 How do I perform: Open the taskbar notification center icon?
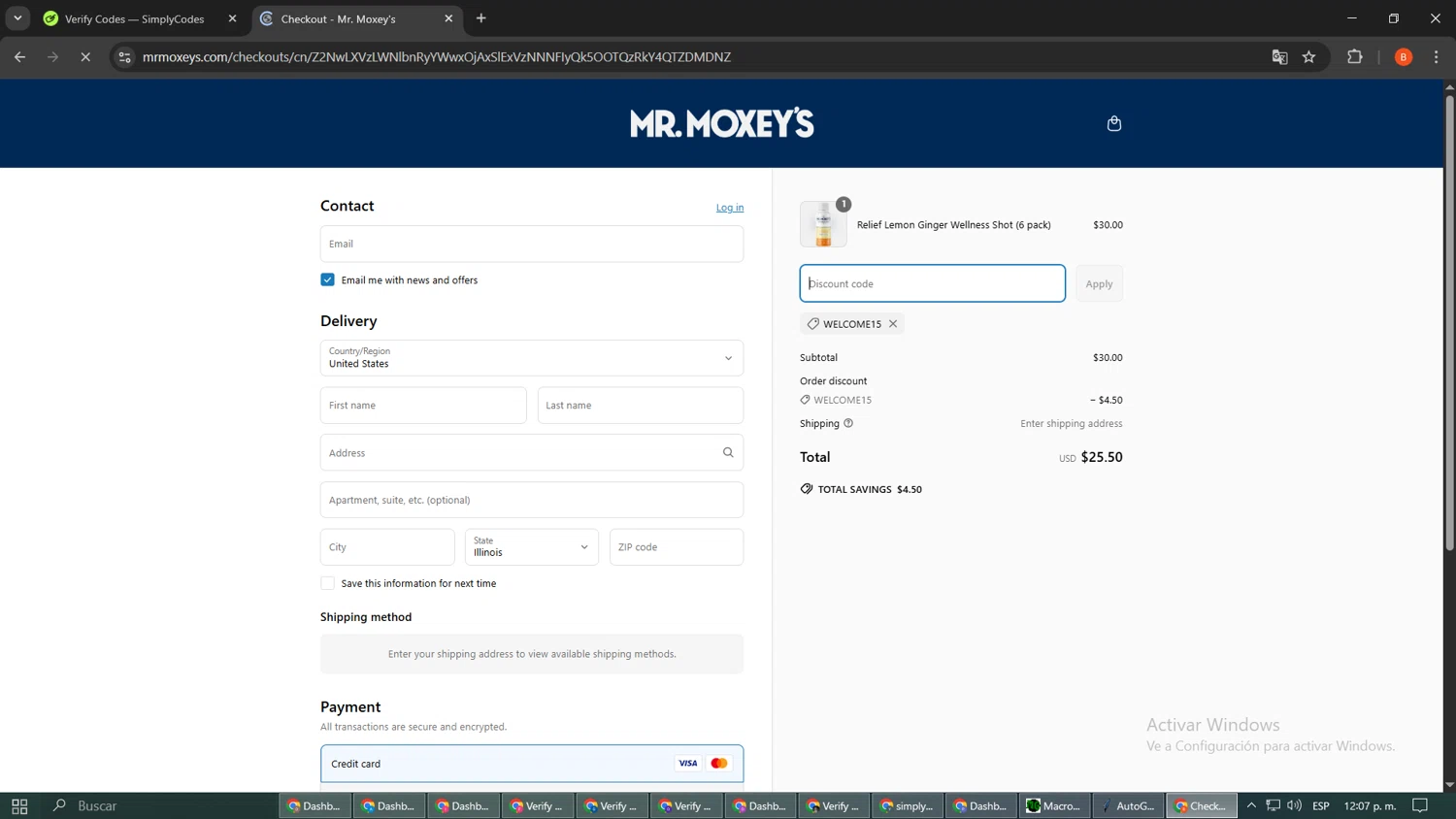click(x=1420, y=805)
